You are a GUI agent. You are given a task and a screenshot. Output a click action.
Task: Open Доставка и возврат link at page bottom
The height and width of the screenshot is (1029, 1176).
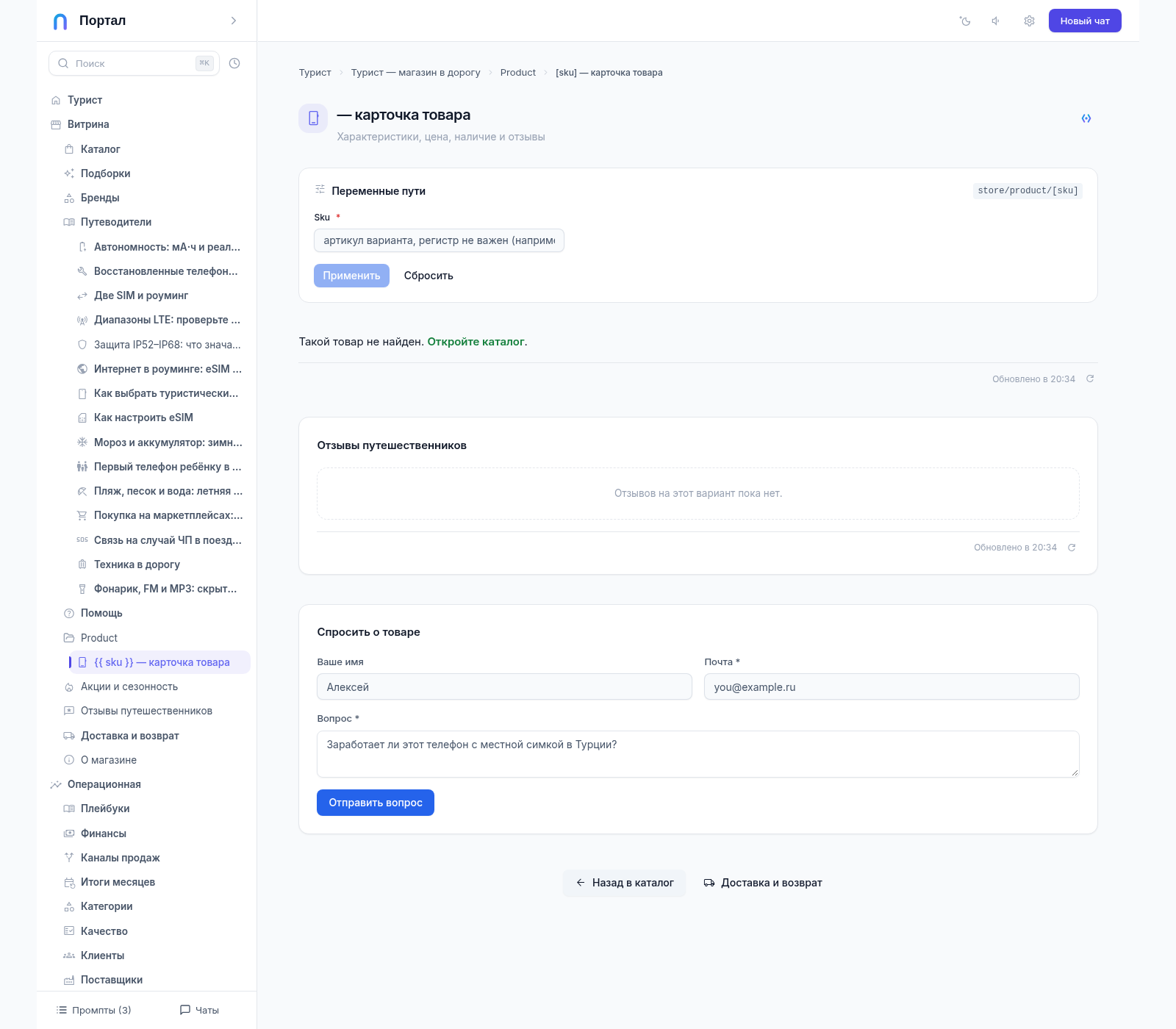pos(763,883)
